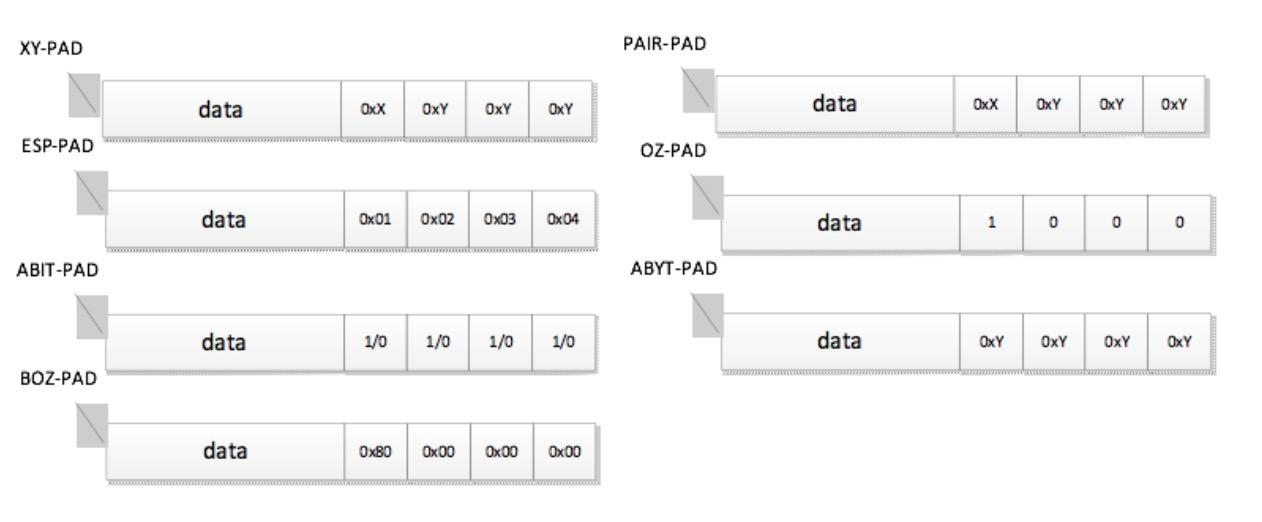Image resolution: width=1262 pixels, height=522 pixels.
Task: Click the gray corner icon beside ABIT-PAD
Action: [x=91, y=316]
